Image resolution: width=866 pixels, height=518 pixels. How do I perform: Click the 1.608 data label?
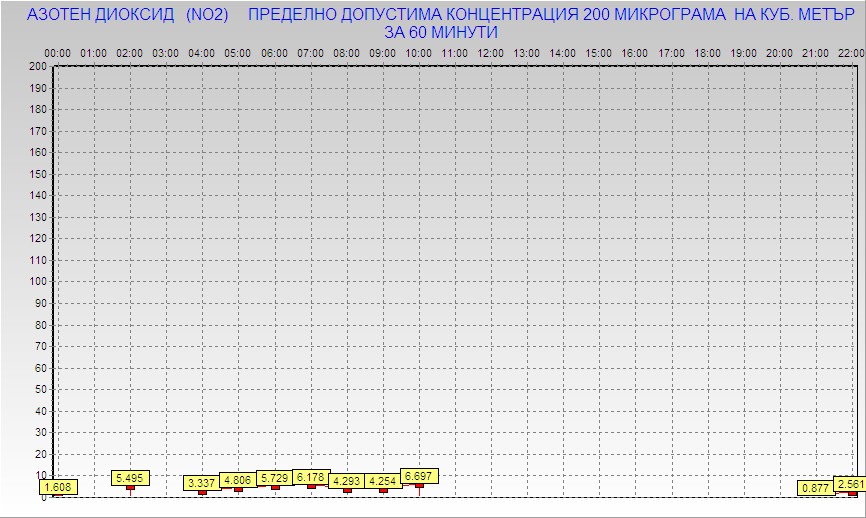tap(59, 488)
